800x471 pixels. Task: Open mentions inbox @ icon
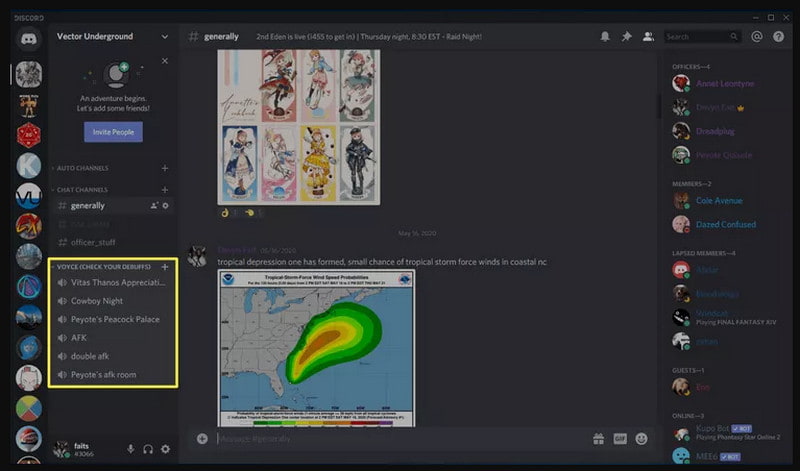tap(757, 37)
